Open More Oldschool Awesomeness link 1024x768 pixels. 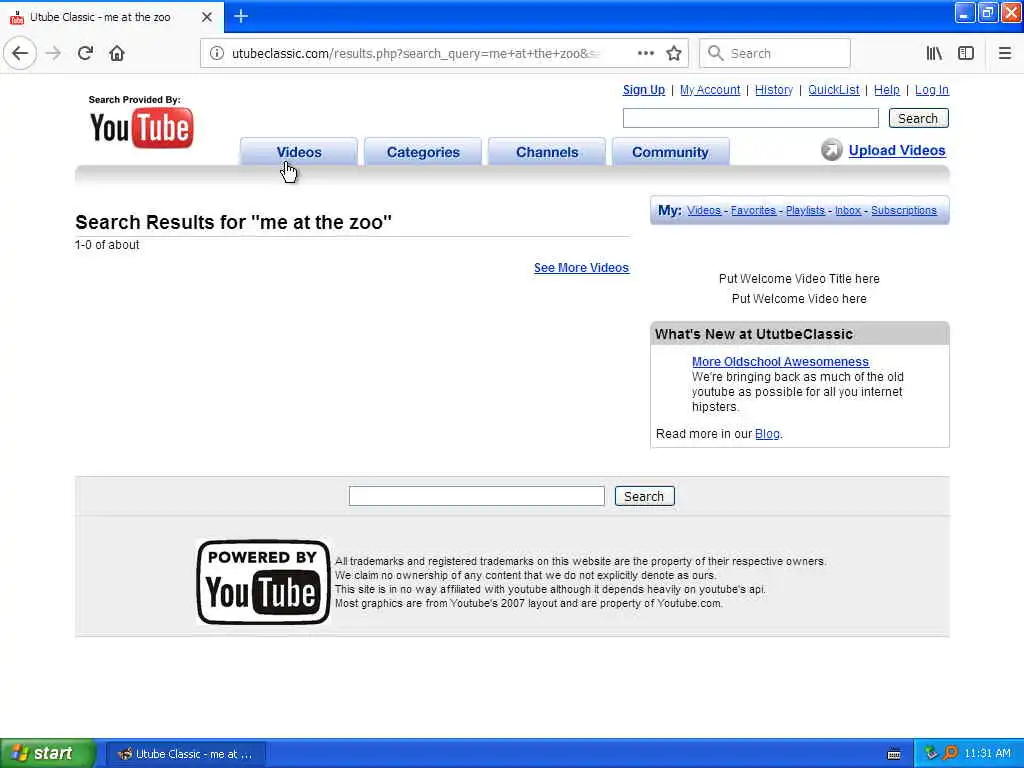pyautogui.click(x=780, y=362)
